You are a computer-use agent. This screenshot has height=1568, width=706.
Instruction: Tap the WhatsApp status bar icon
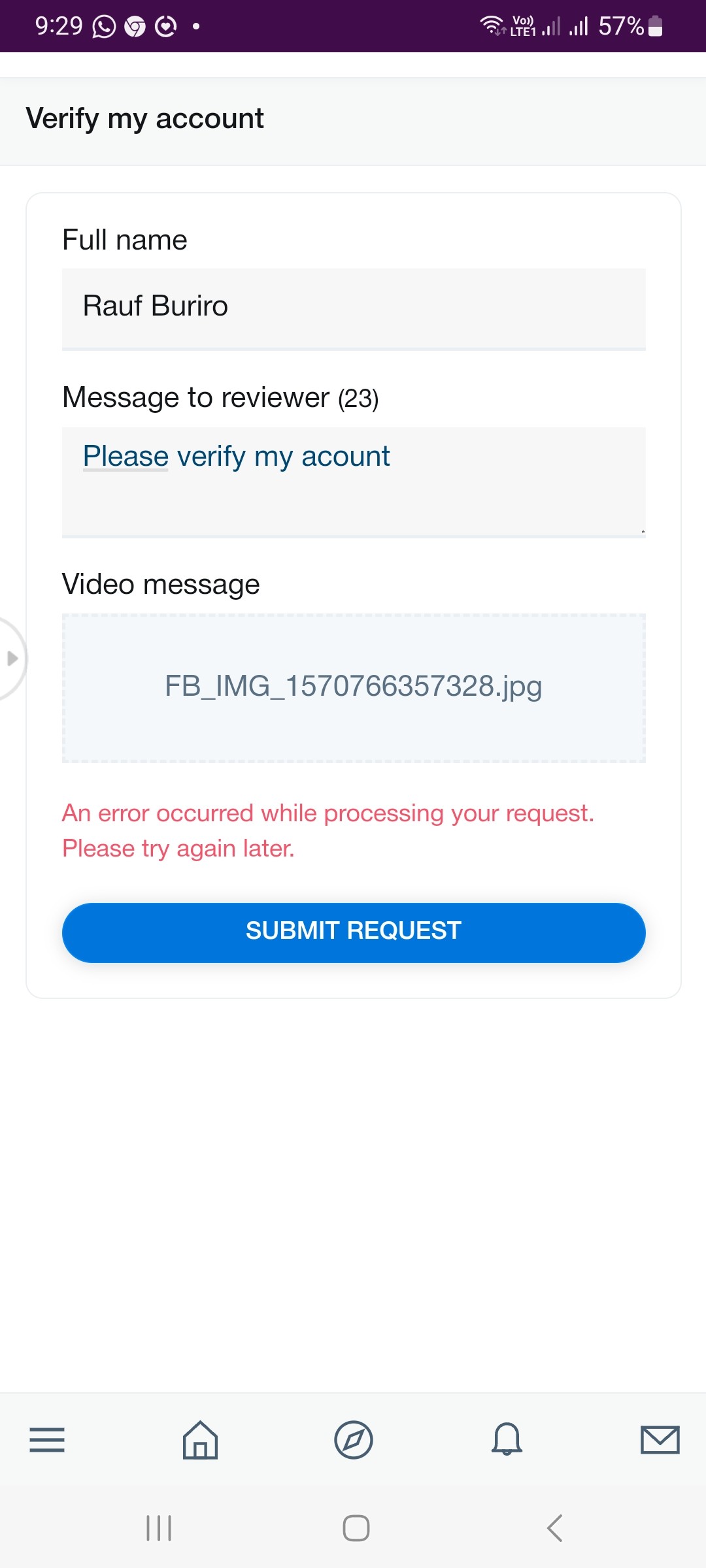click(x=104, y=27)
